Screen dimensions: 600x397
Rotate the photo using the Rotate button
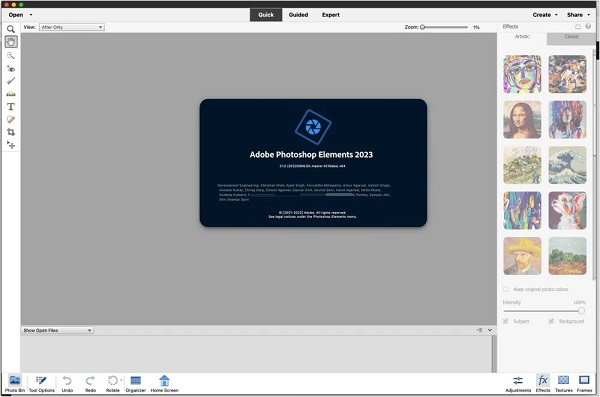(112, 384)
